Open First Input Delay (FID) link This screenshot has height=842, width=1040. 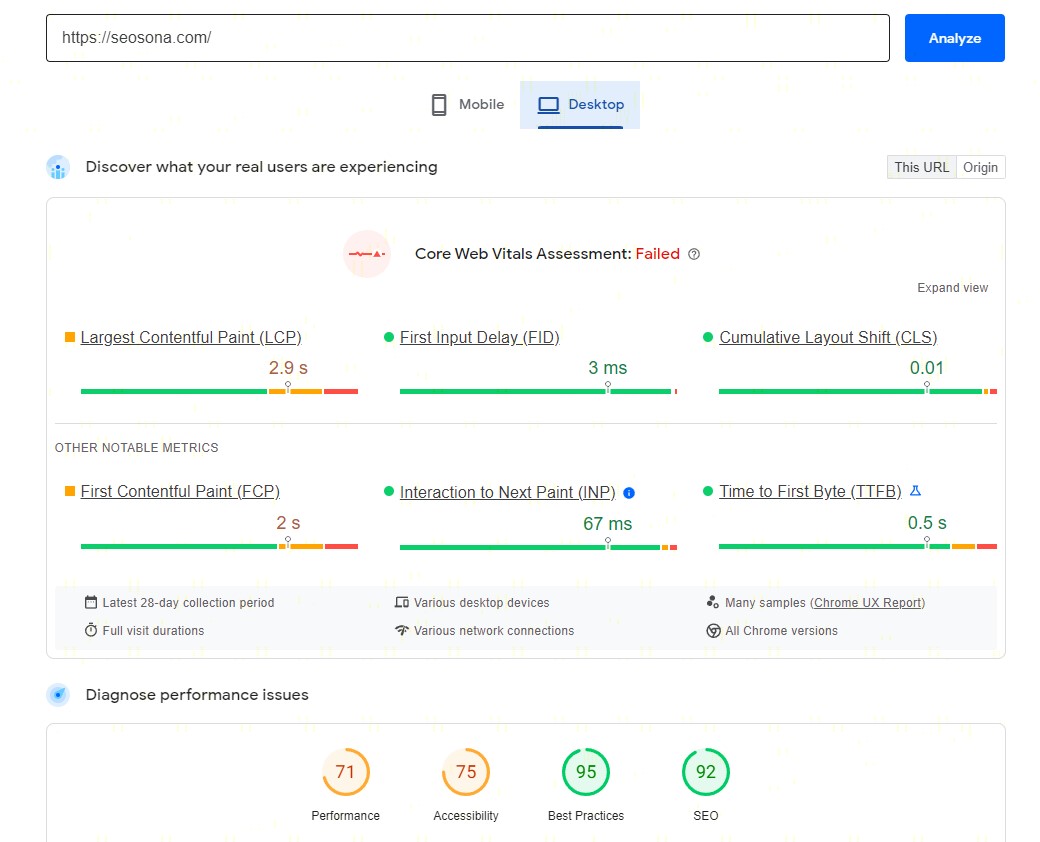480,337
